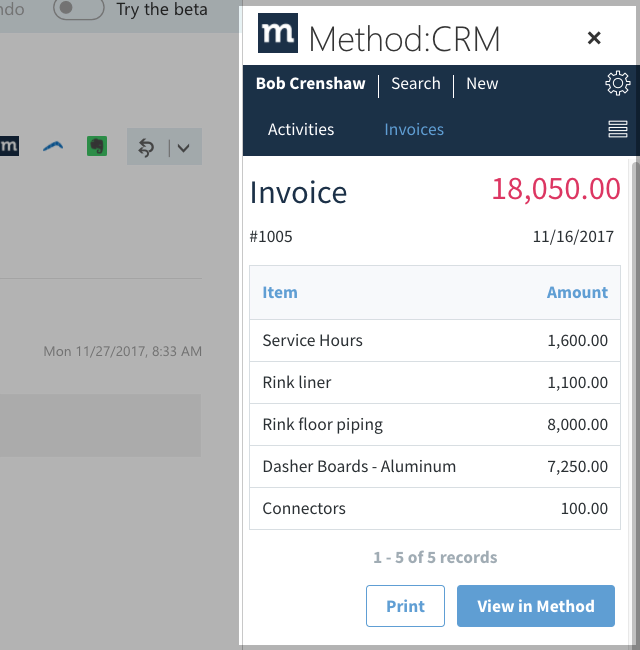Screen dimensions: 640x650
Task: Click the View in Method button
Action: [536, 606]
